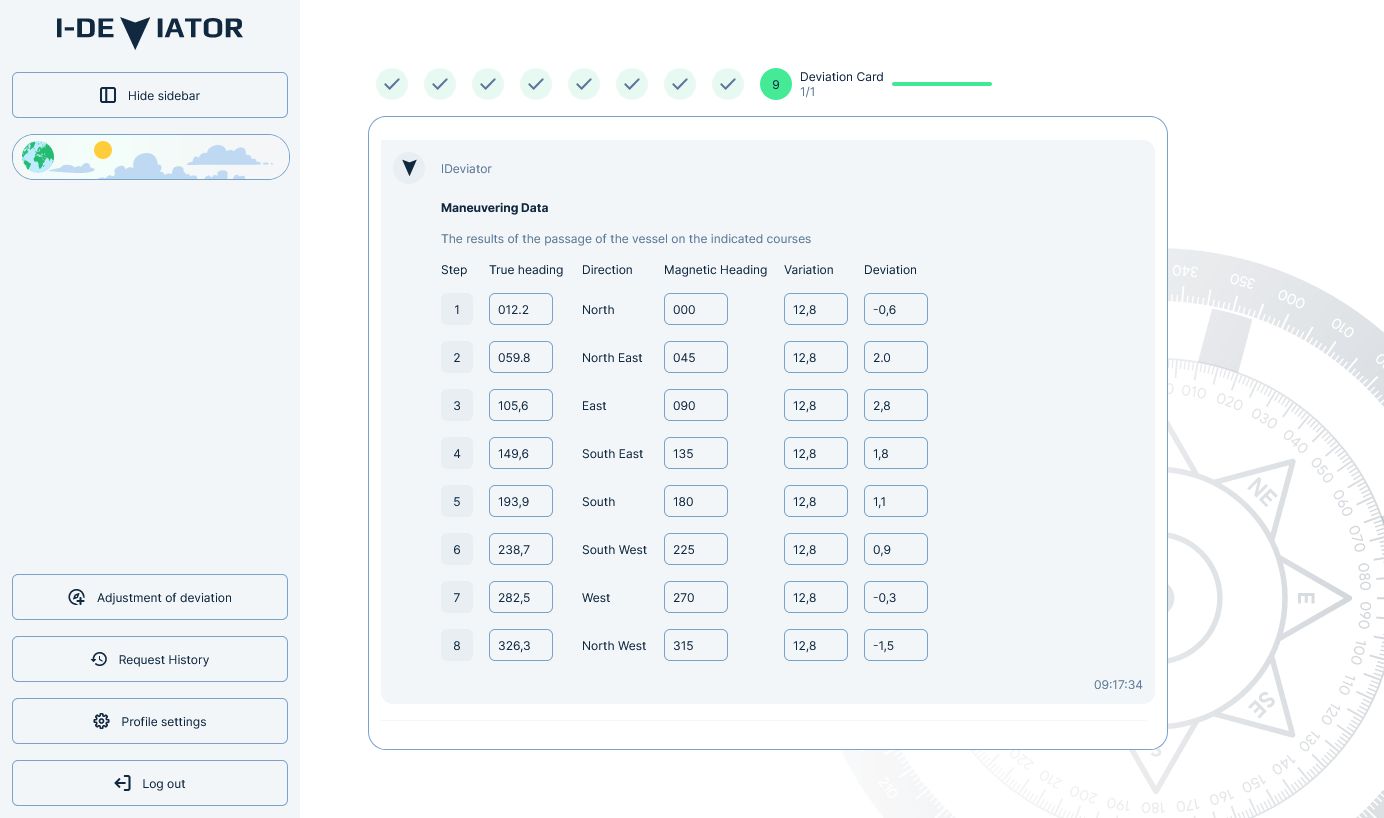Go to completed step 3 checkmark

click(488, 84)
